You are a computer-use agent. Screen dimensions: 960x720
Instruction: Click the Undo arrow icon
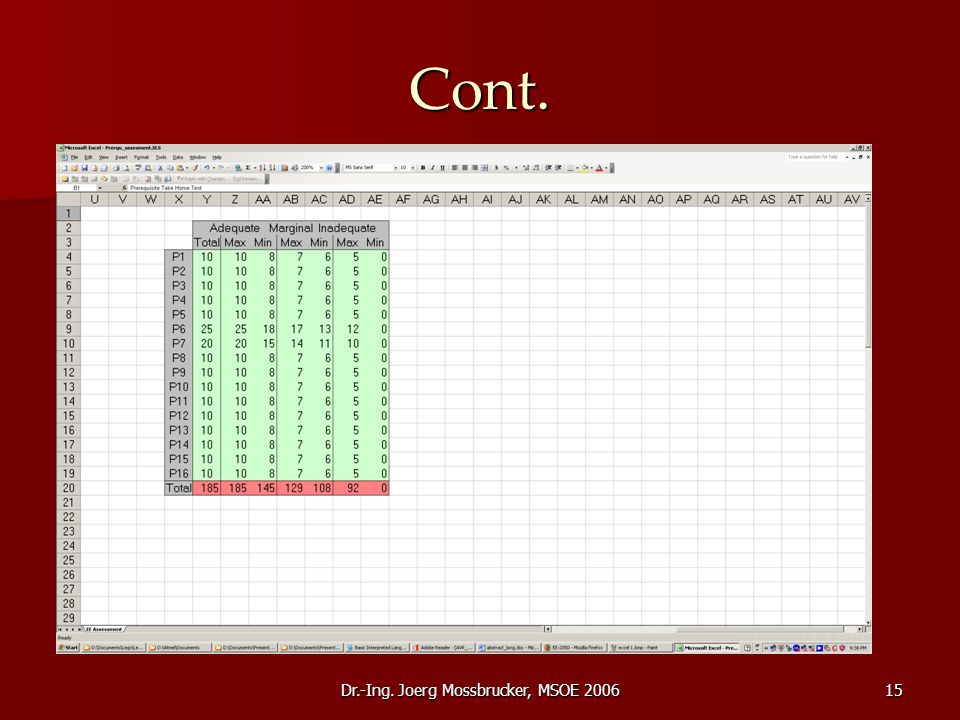207,168
